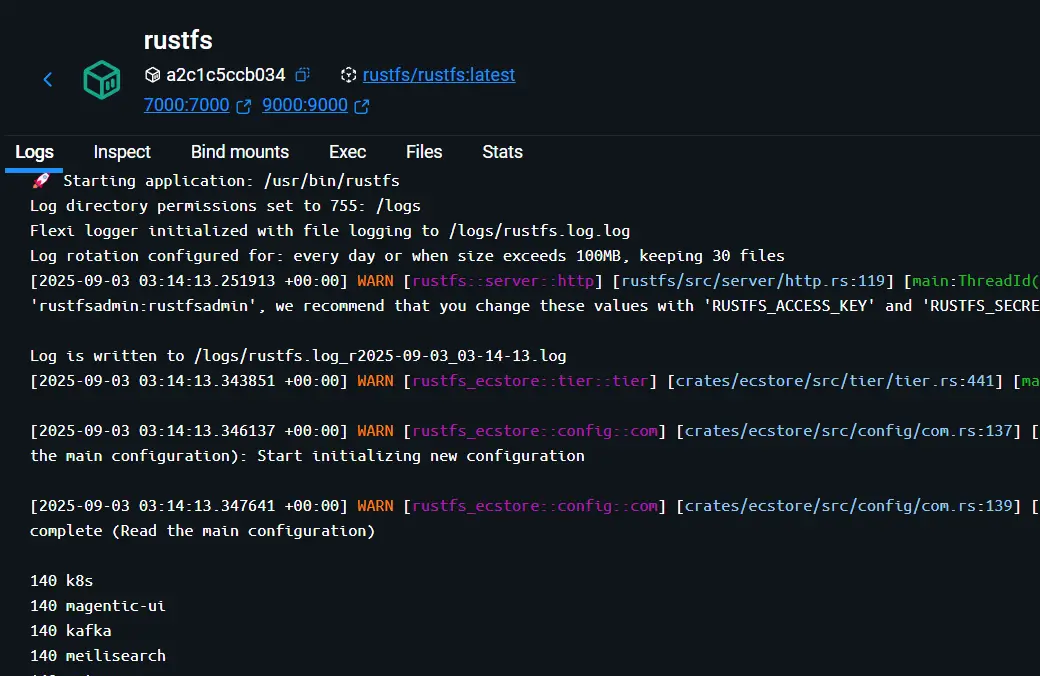The width and height of the screenshot is (1040, 676).
Task: Copy container ID a2c1c5ccb034 with copy icon
Action: (x=303, y=75)
